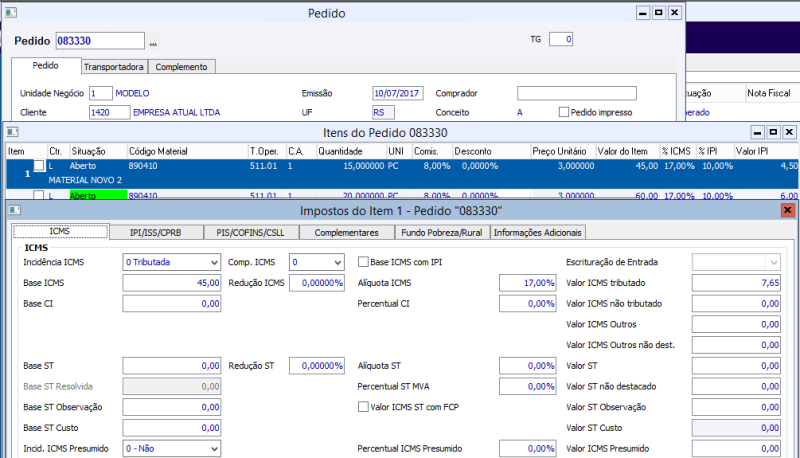
Task: Click the Situação column header
Action: pos(98,151)
